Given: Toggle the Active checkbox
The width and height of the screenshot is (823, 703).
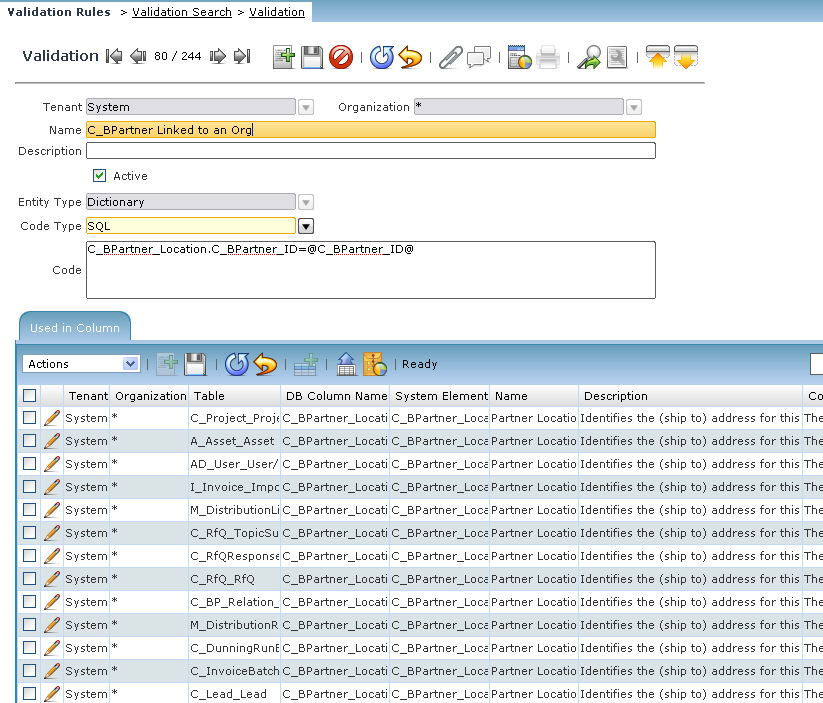Looking at the screenshot, I should 100,176.
